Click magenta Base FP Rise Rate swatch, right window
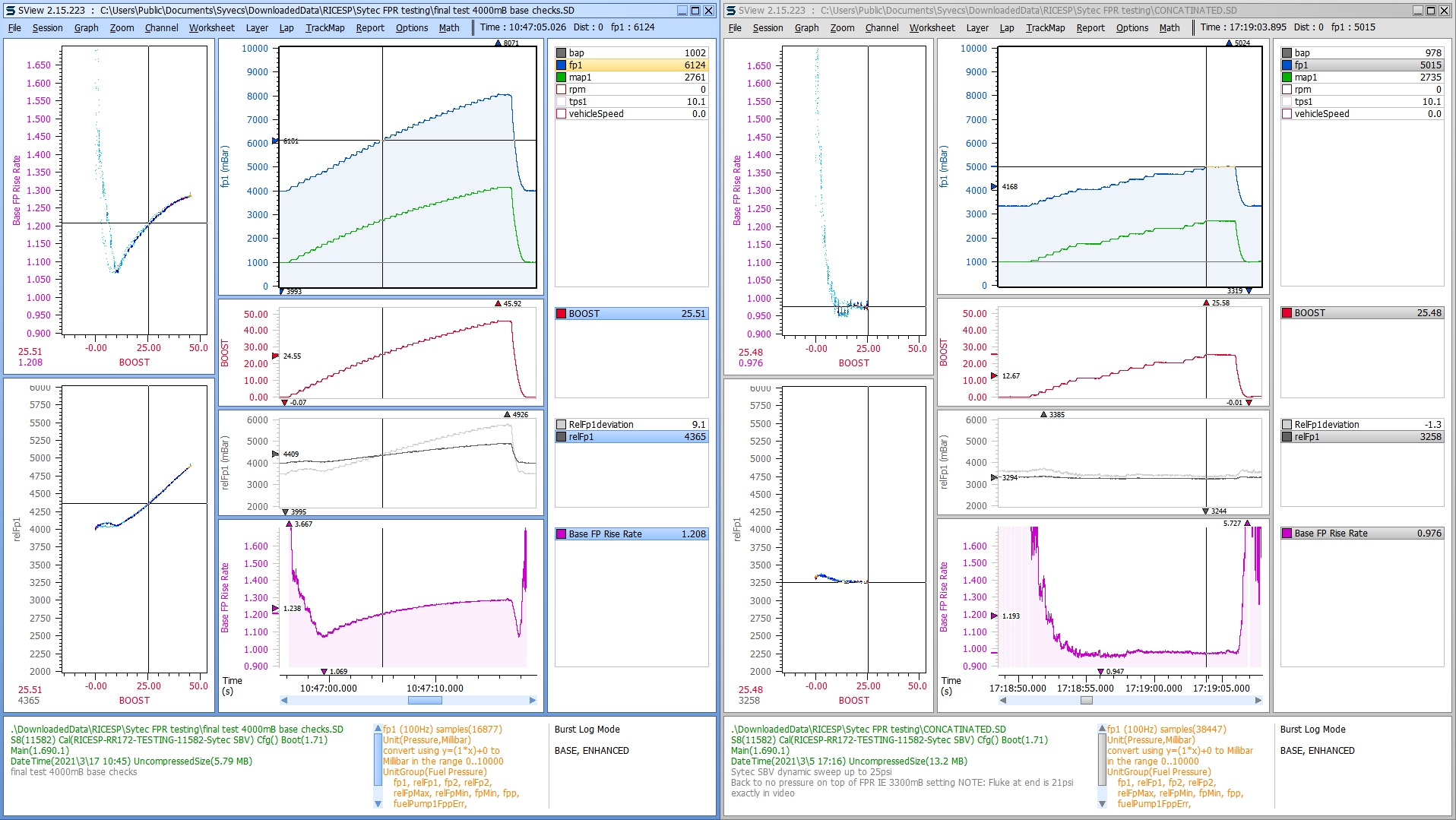This screenshot has height=820, width=1456. tap(1287, 533)
